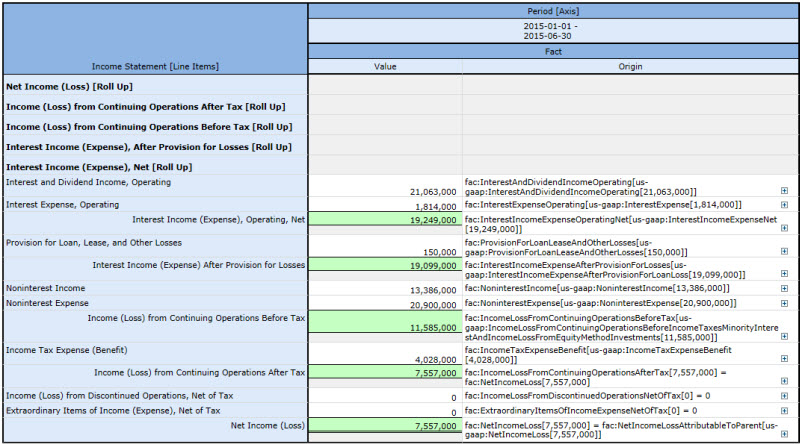800x444 pixels.
Task: Expand the Noninterest Income origin plus icon
Action: point(784,288)
